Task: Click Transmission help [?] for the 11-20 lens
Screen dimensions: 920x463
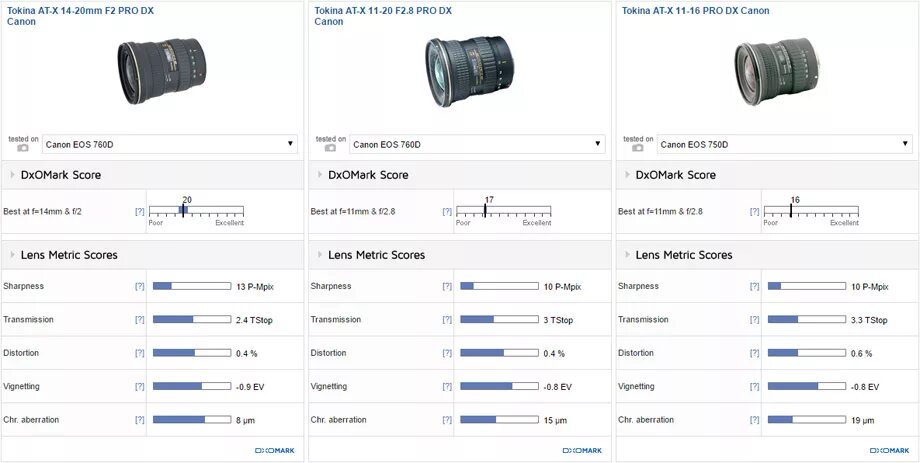Action: pyautogui.click(x=447, y=320)
